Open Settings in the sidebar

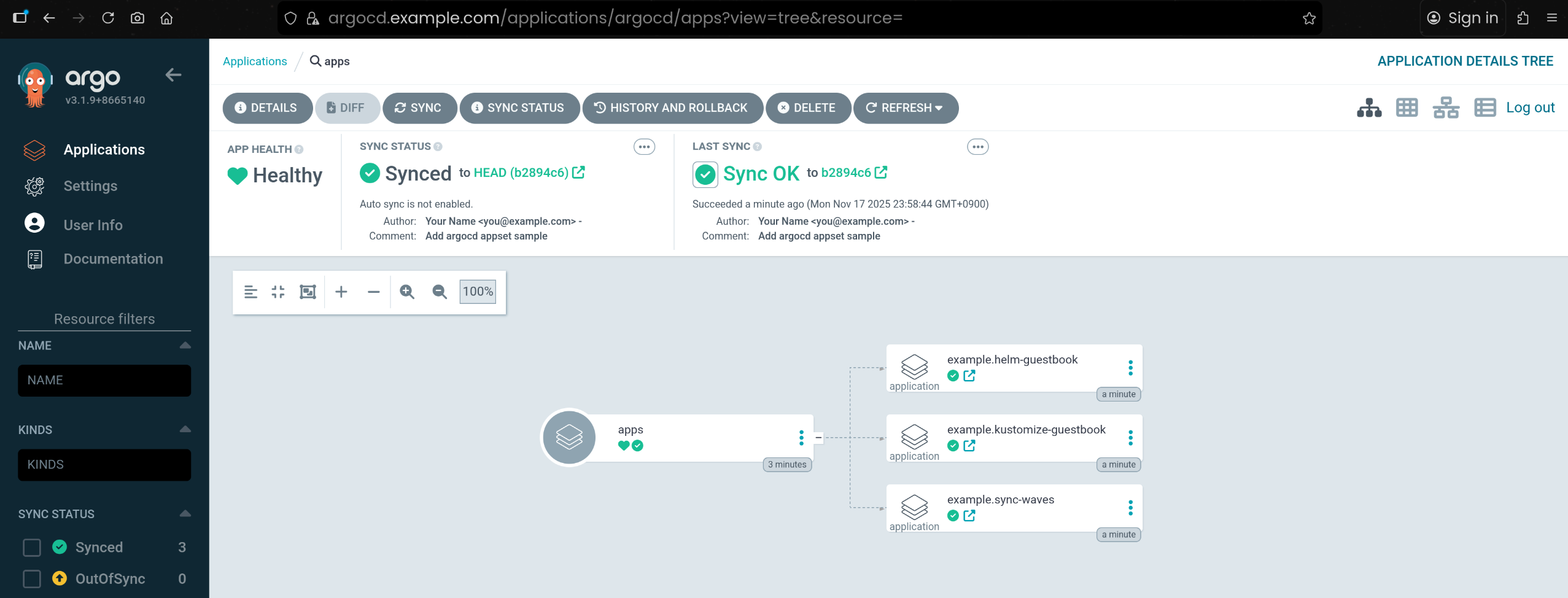tap(90, 186)
